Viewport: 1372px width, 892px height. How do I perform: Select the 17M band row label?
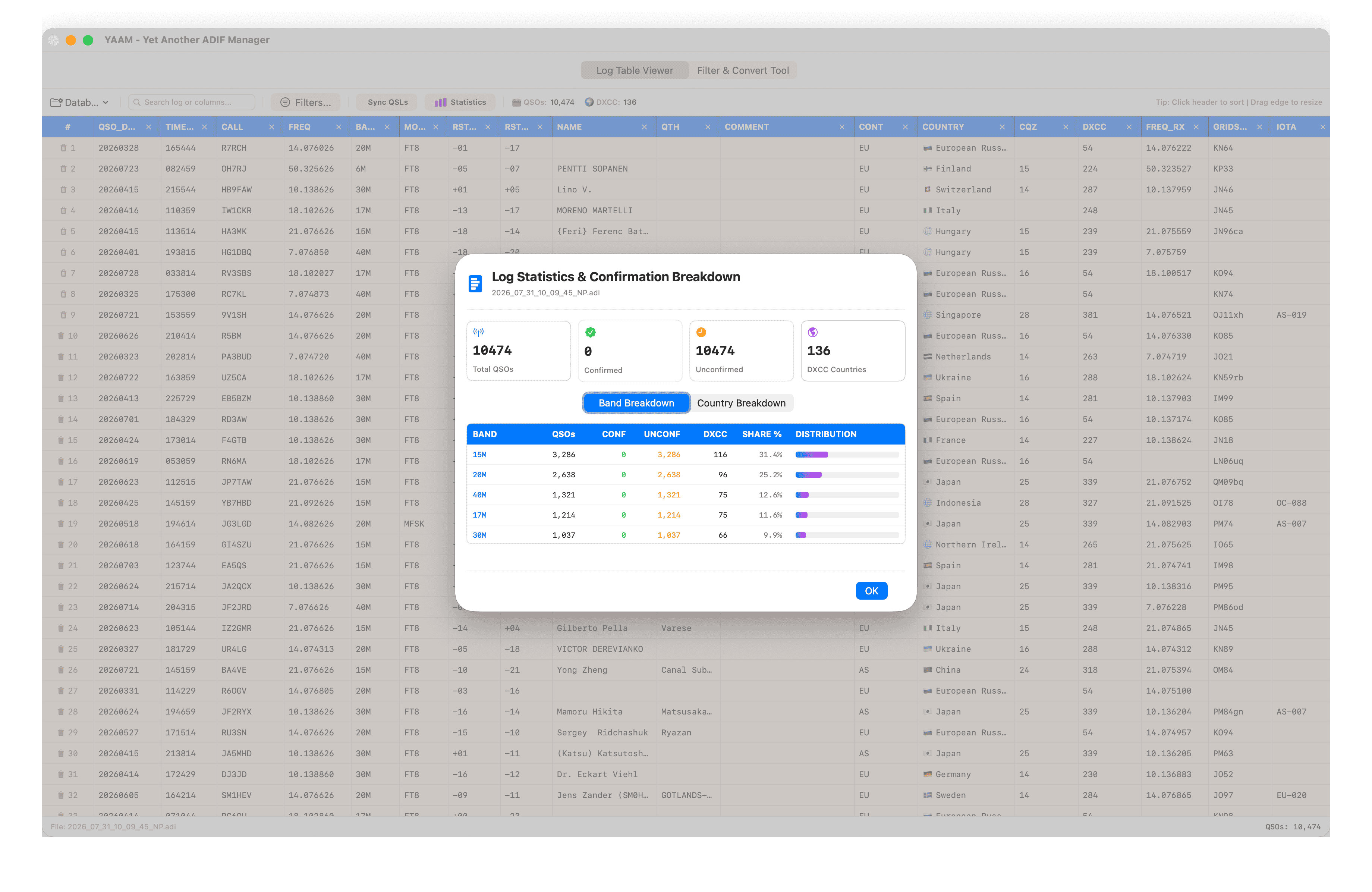click(479, 515)
